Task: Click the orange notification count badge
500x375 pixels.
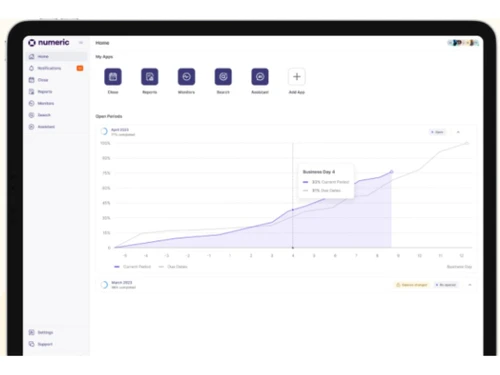Action: pos(80,68)
